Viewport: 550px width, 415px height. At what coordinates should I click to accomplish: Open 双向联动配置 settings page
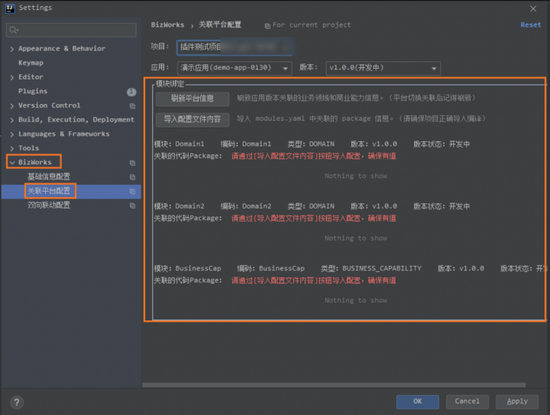pyautogui.click(x=49, y=205)
